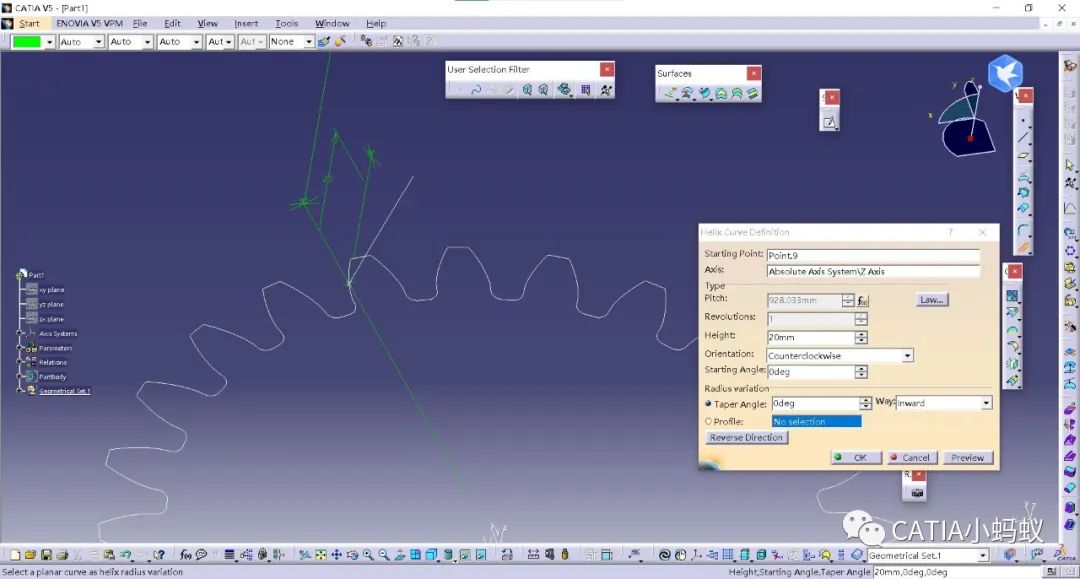
Task: Click the What's This help icon
Action: point(159,555)
